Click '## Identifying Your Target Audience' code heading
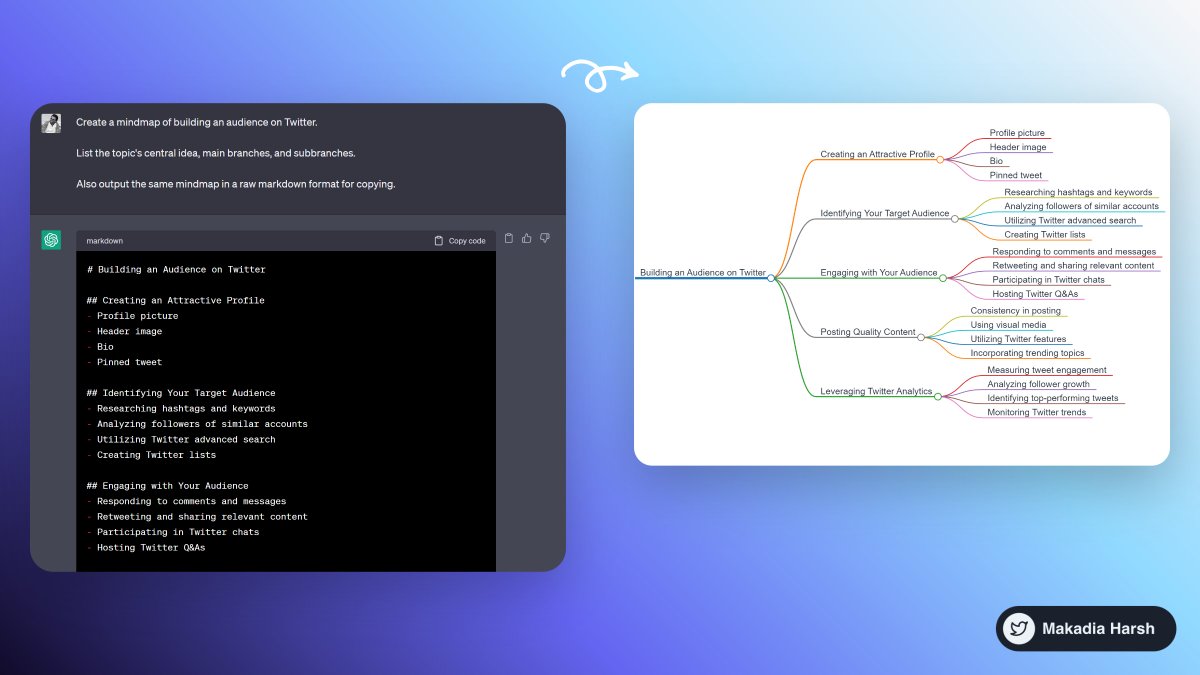Screen dimensions: 1200x675 click(181, 393)
